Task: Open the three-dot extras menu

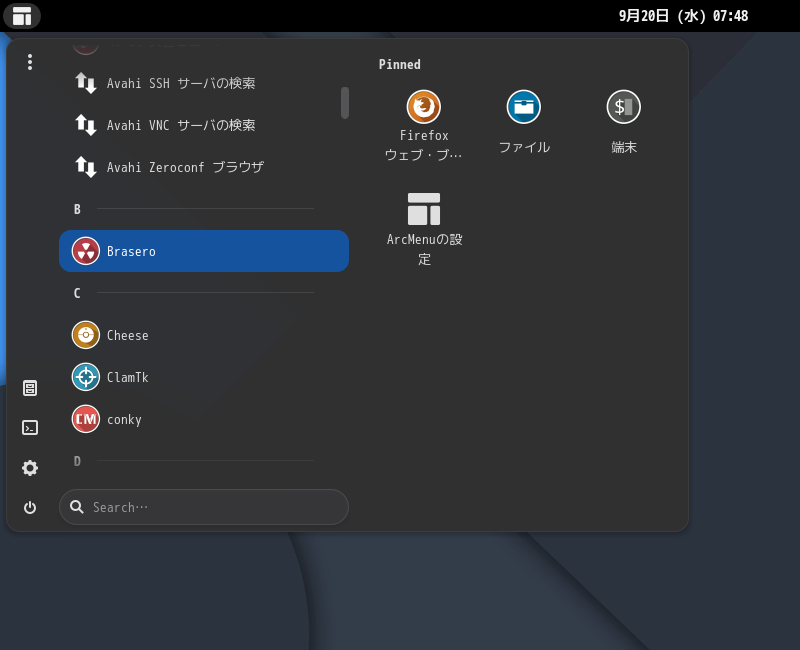Action: [x=30, y=62]
